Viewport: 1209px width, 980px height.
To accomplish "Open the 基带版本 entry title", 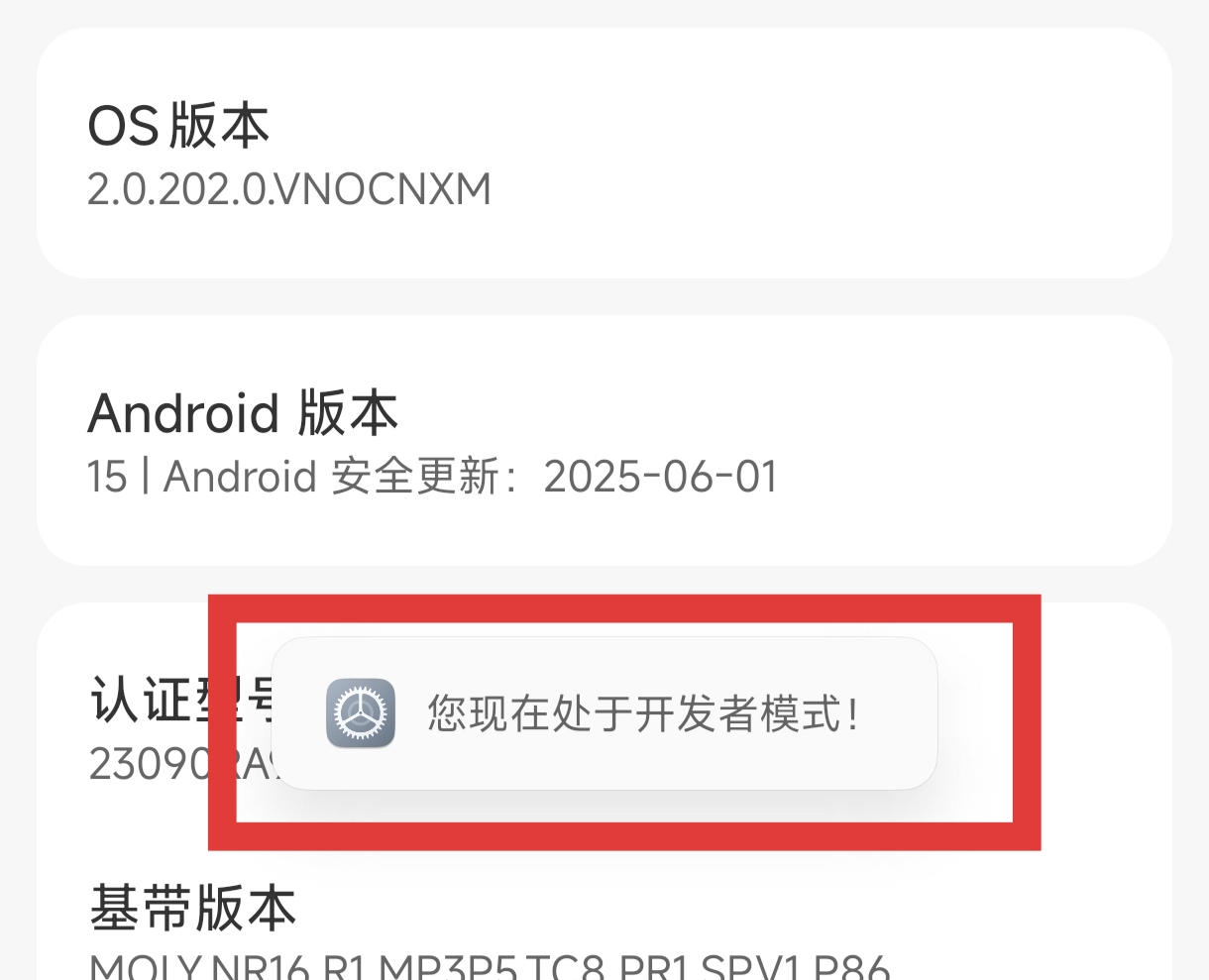I will tap(192, 908).
